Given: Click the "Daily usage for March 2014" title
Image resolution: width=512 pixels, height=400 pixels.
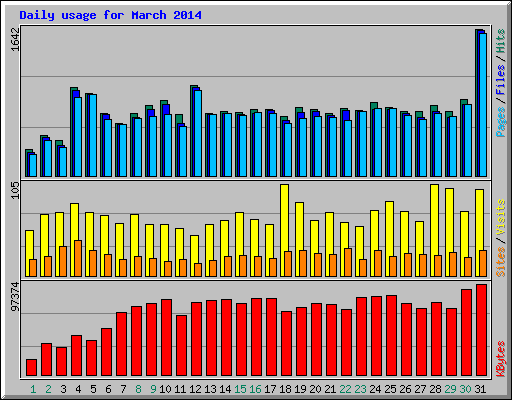Looking at the screenshot, I should 110,15.
